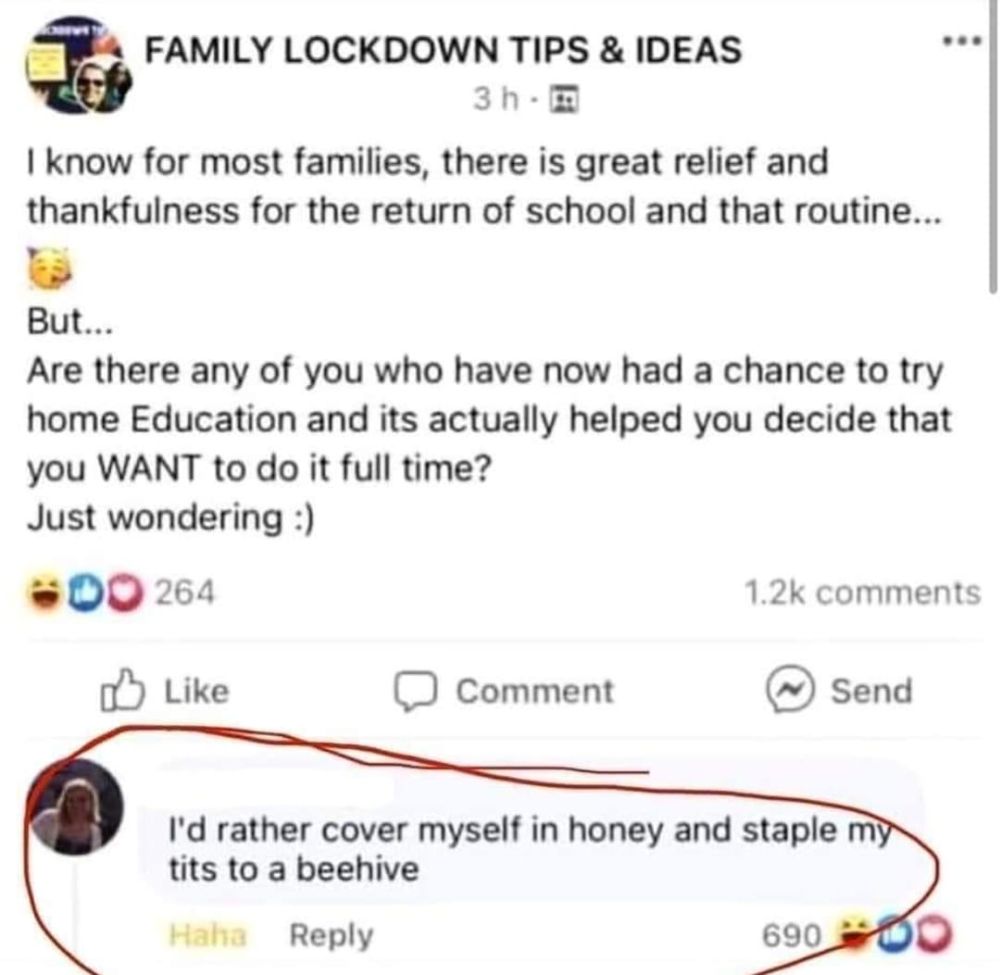View the post's 264 reactions count
The image size is (1000, 975).
tap(186, 592)
